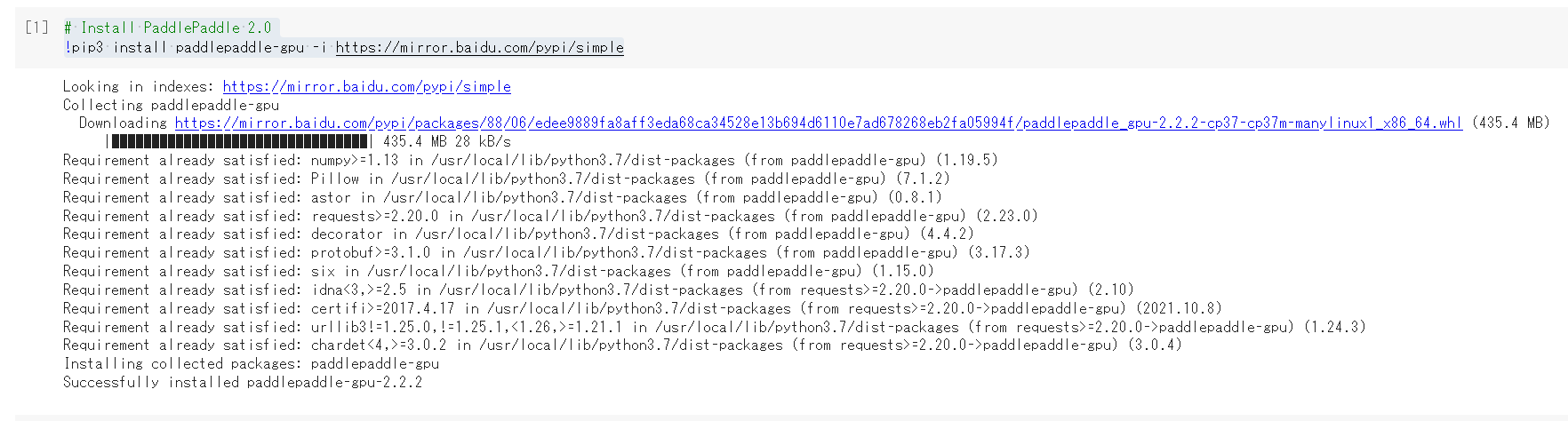Click the astor requirement output line
The image size is (1568, 421).
tap(502, 198)
